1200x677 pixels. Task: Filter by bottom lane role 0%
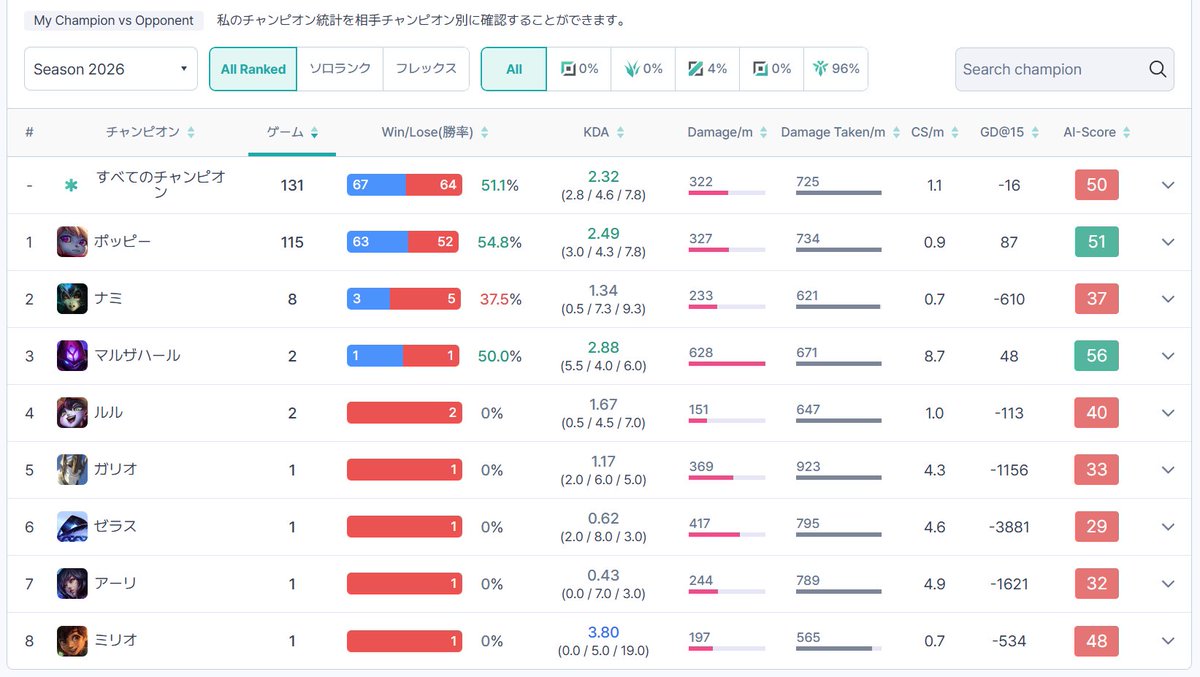click(x=771, y=69)
